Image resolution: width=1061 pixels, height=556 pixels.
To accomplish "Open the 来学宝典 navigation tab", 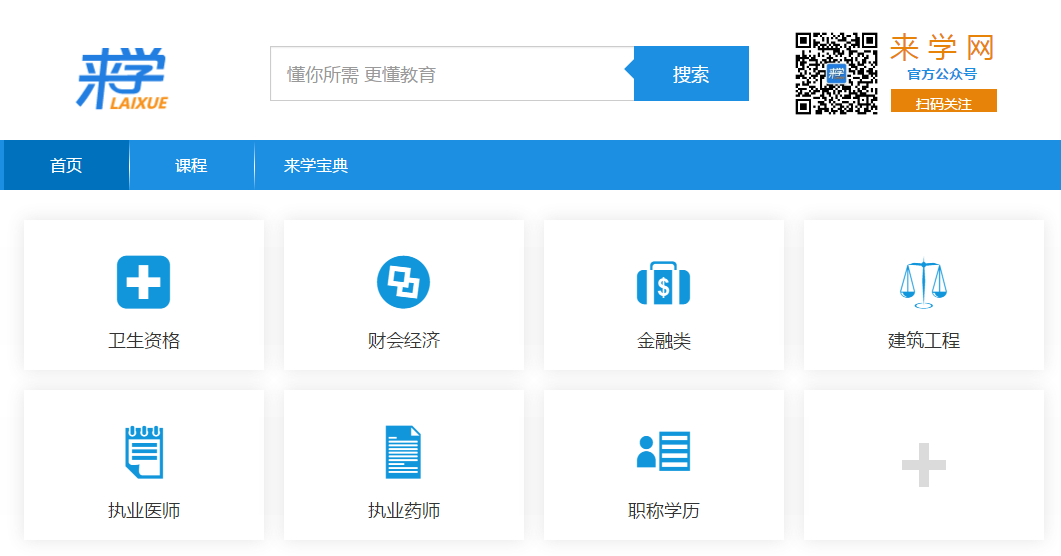I will [x=316, y=165].
